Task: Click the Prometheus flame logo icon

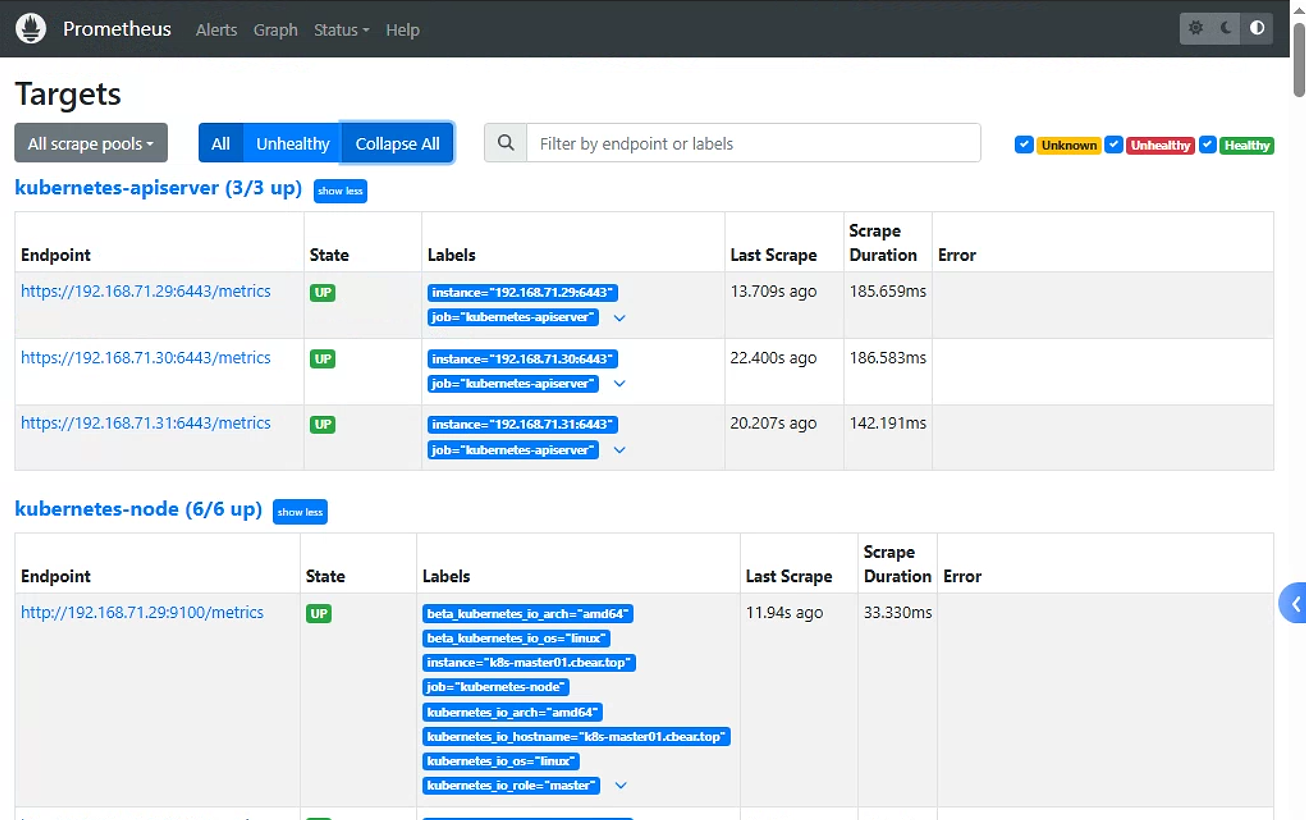Action: coord(31,29)
